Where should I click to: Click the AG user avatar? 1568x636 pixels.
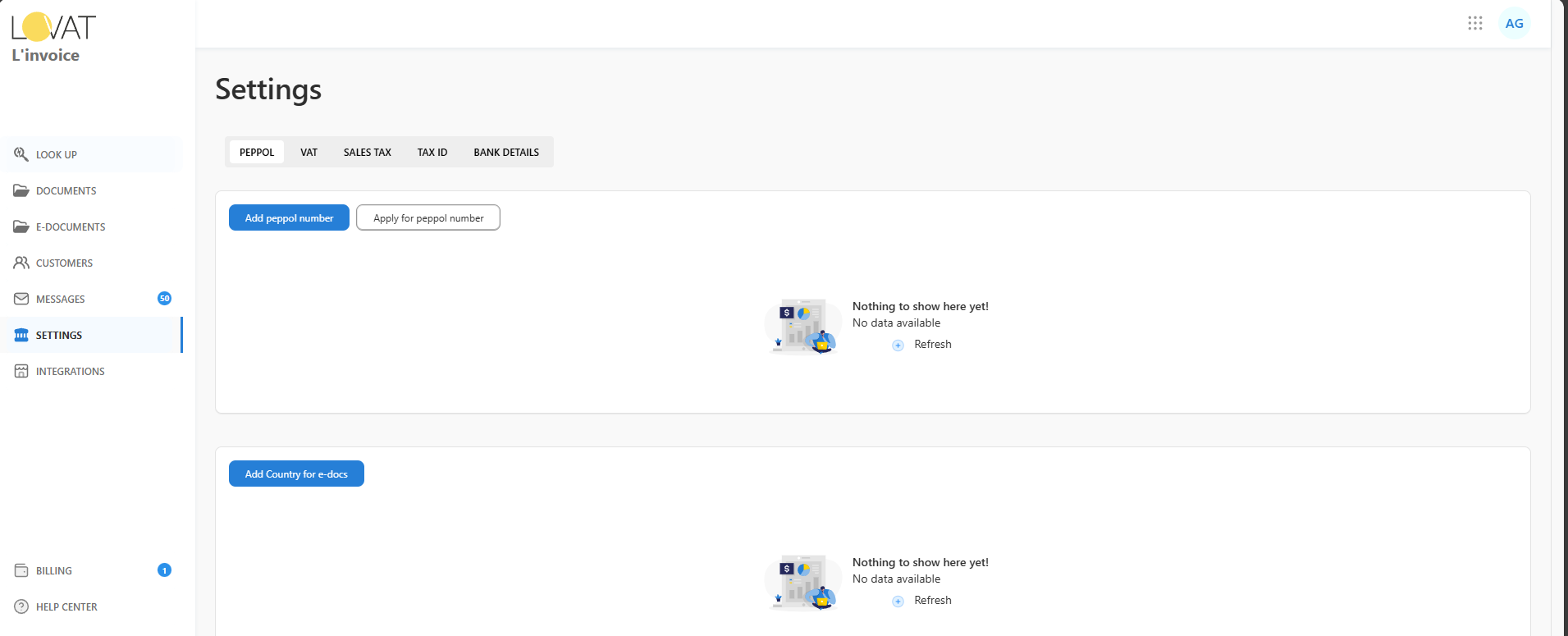point(1514,23)
